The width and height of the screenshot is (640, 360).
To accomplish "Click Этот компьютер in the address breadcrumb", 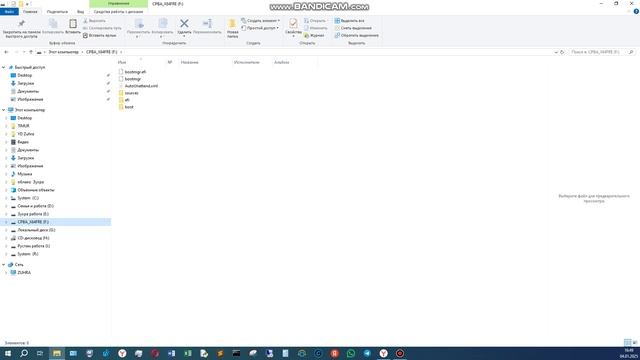I will [x=63, y=52].
